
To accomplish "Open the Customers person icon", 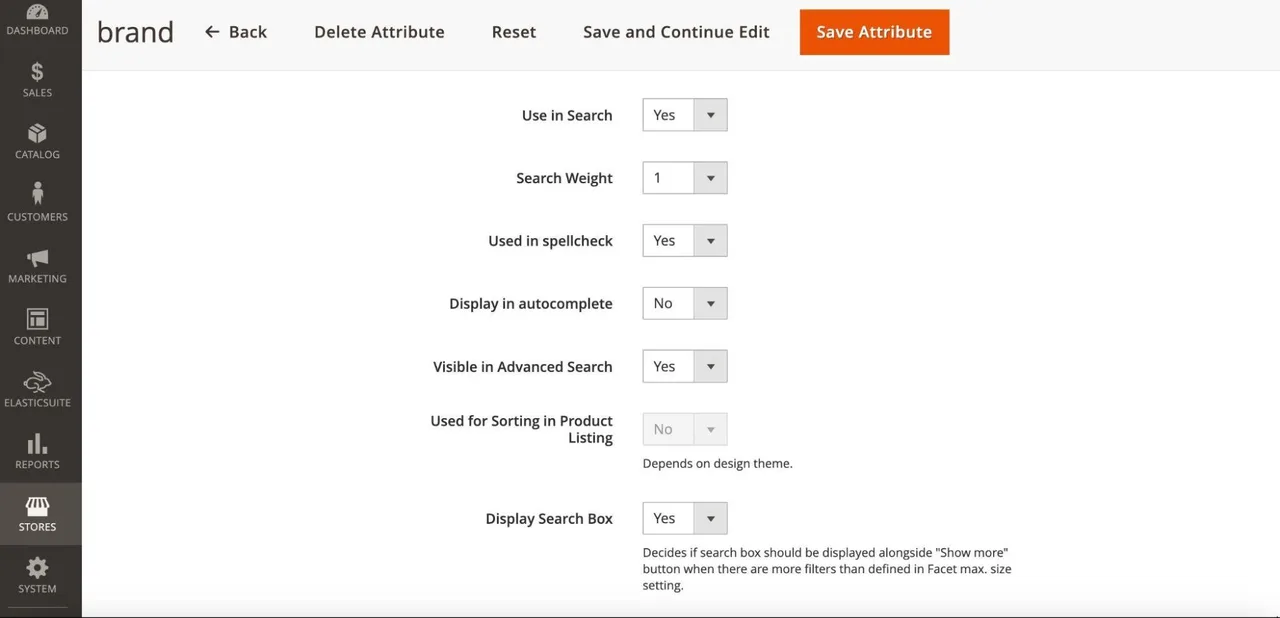I will click(37, 194).
